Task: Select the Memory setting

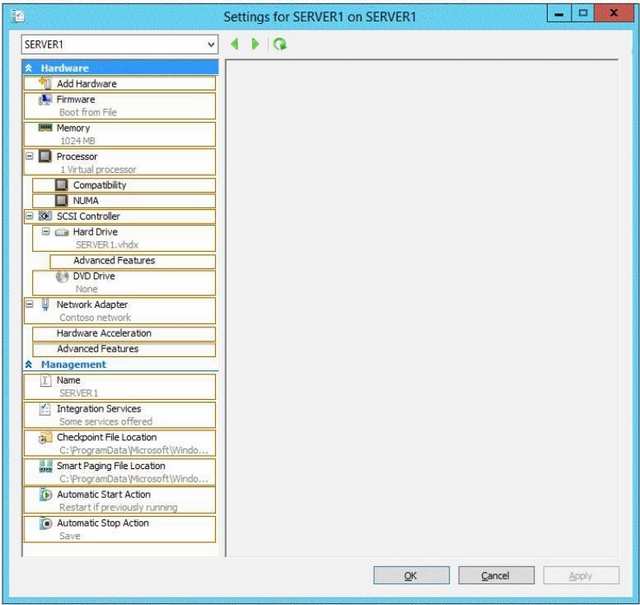Action: click(x=120, y=134)
